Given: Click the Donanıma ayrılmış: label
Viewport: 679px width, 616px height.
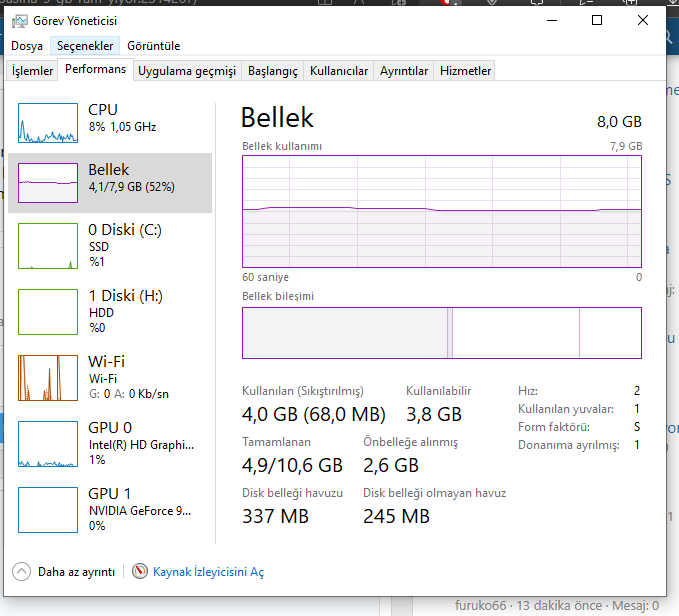Looking at the screenshot, I should pyautogui.click(x=569, y=445).
